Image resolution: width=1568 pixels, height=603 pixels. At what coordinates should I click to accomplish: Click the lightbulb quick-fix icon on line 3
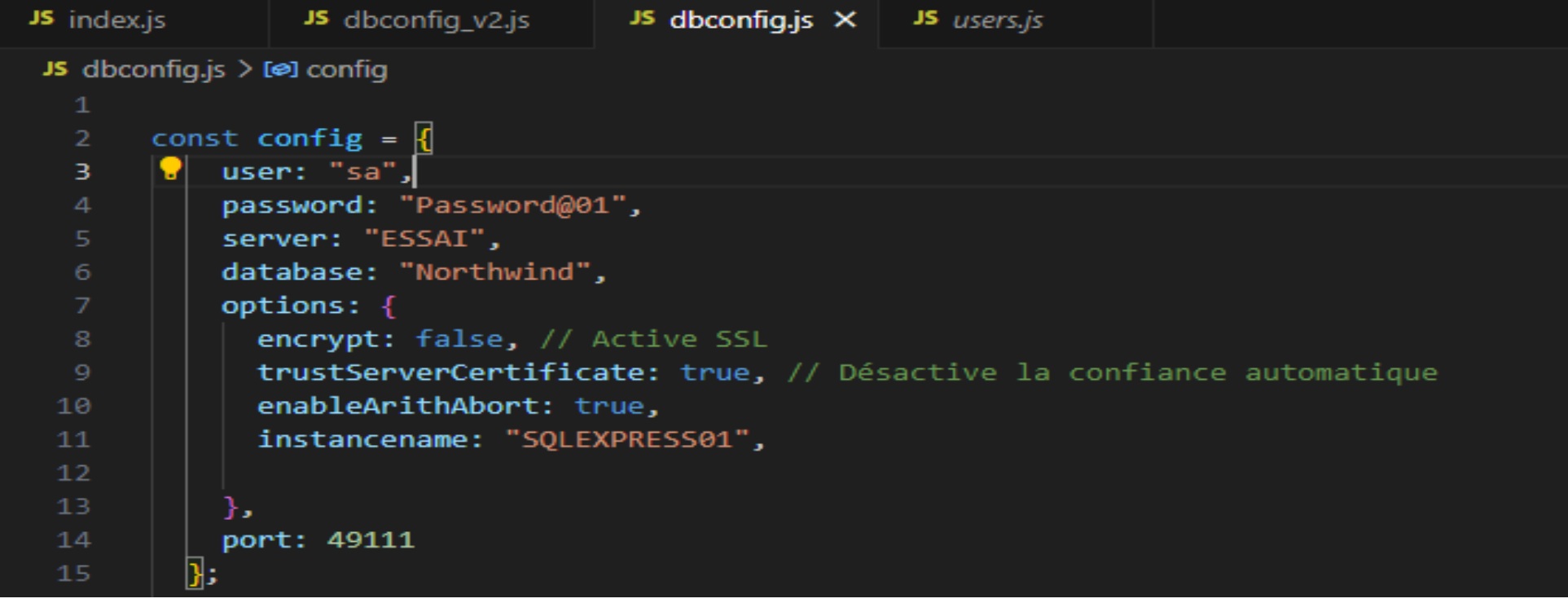tap(170, 169)
